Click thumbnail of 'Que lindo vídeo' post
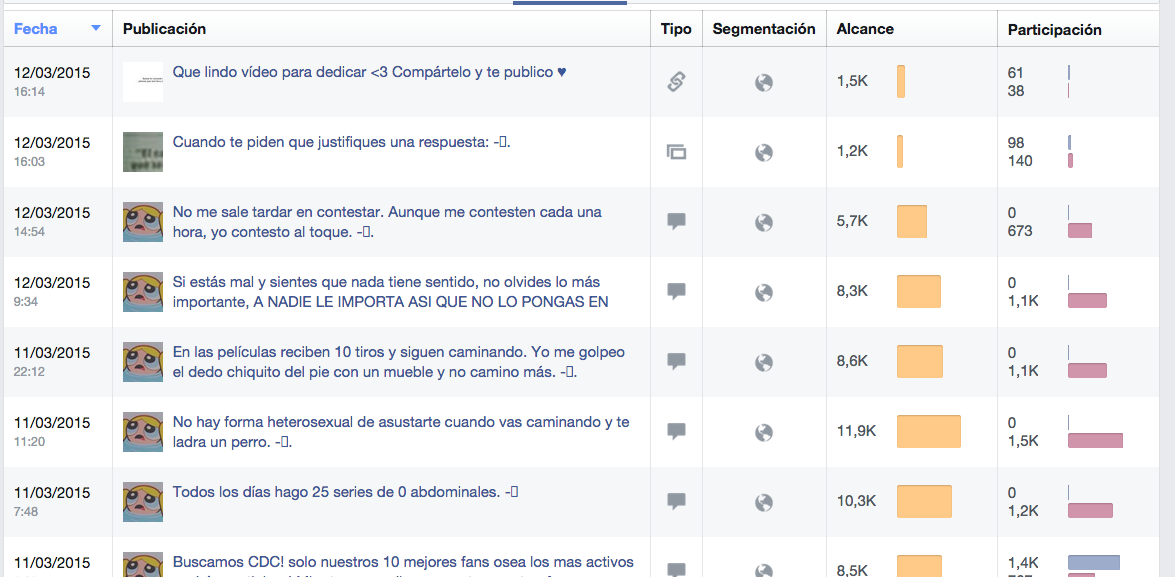Viewport: 1175px width, 577px height. point(143,82)
